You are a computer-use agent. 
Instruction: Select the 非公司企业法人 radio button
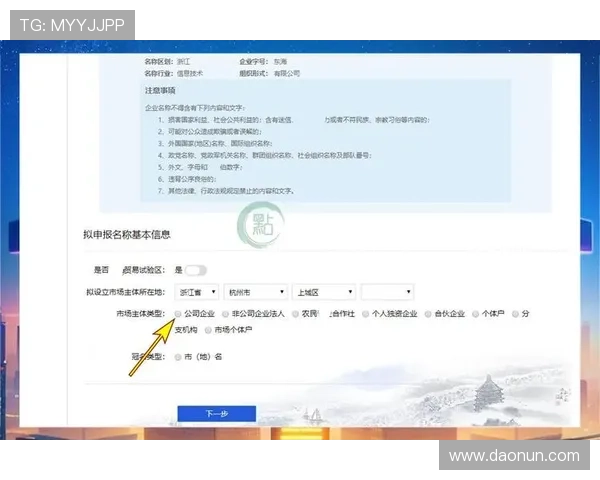225,314
